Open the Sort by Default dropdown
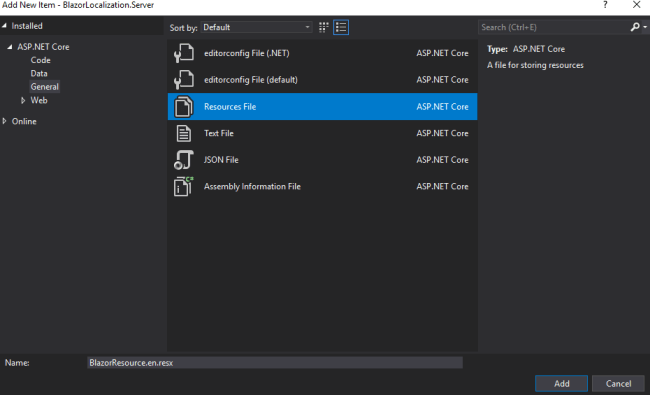Screen dimensions: 650x395 tap(256, 27)
